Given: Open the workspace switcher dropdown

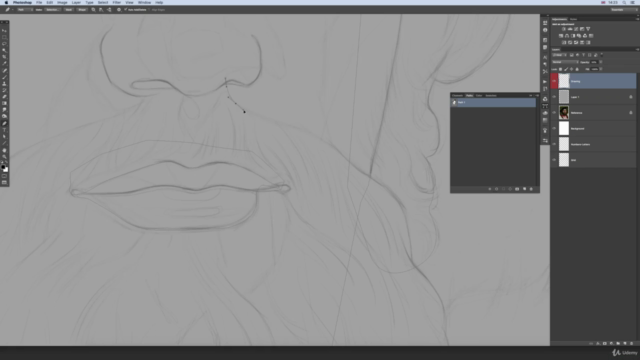Looking at the screenshot, I should 623,9.
